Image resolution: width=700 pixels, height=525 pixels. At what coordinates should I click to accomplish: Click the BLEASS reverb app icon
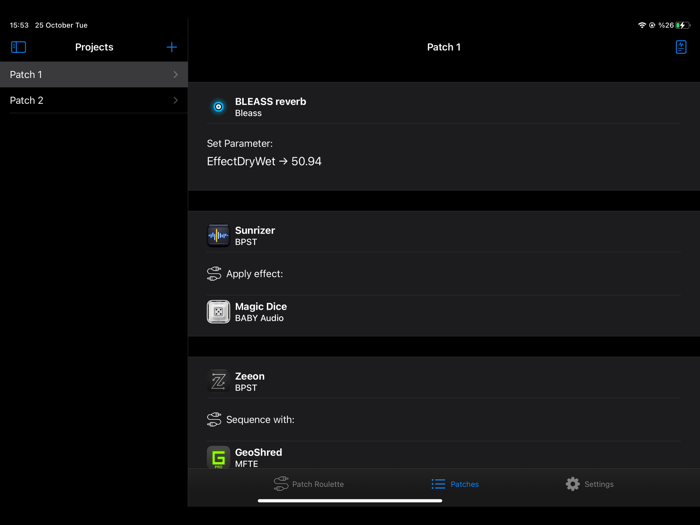click(x=218, y=107)
